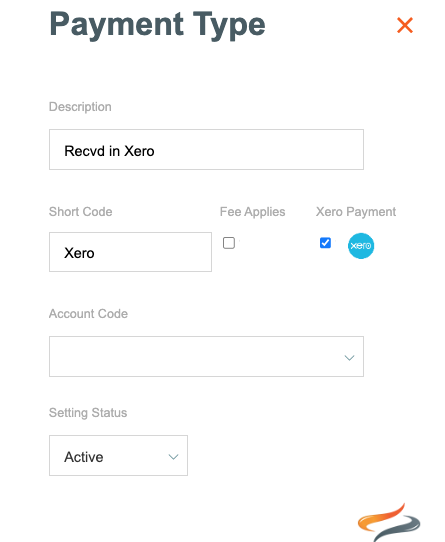Close the Payment Type dialog
445x542 pixels.
[x=405, y=25]
